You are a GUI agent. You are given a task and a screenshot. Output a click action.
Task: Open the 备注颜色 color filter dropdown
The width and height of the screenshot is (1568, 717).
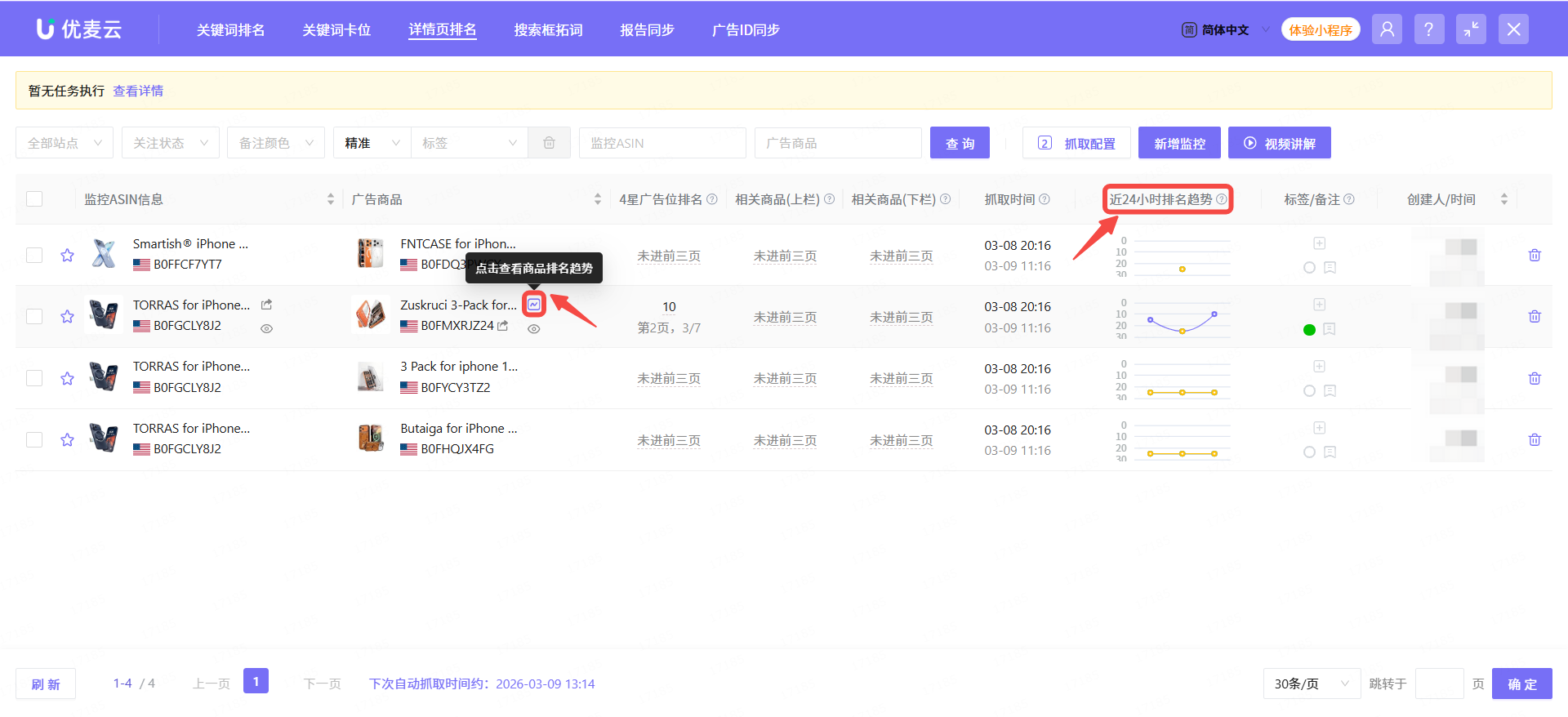(275, 143)
